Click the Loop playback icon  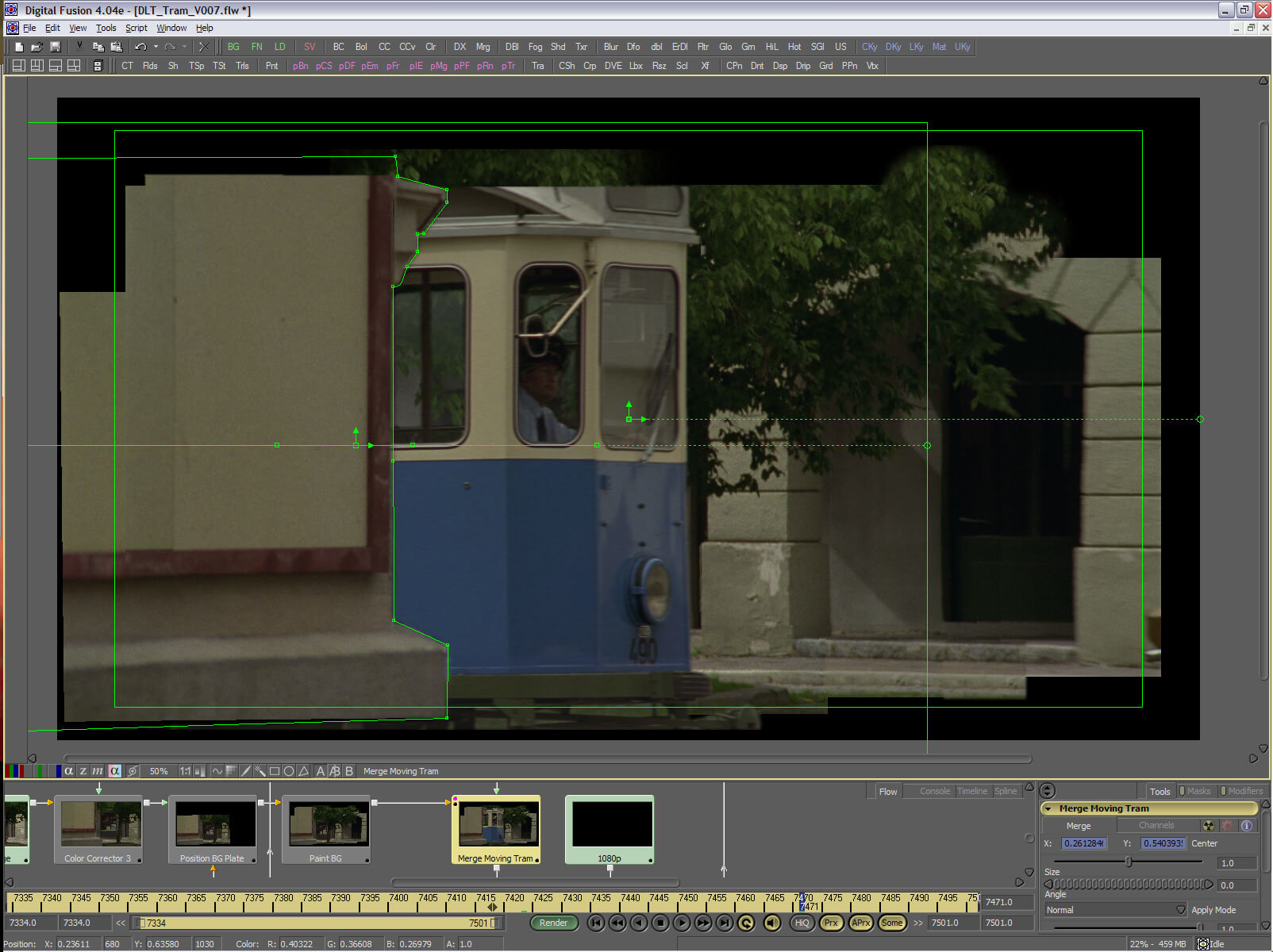pyautogui.click(x=746, y=923)
